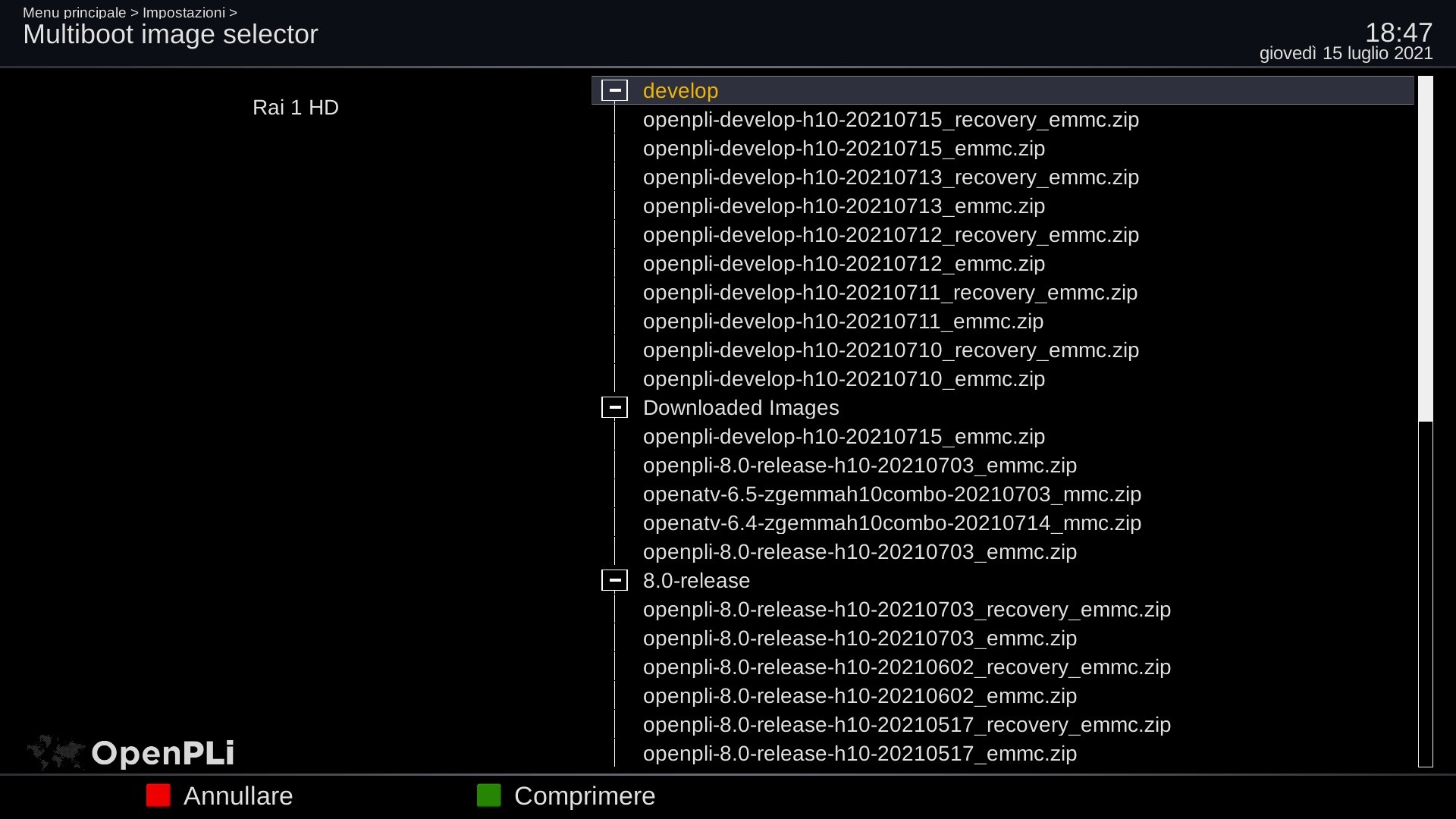
Task: Select openpli-8.0-release-h10-20210602_recovery_emmc.zip
Action: pos(906,667)
